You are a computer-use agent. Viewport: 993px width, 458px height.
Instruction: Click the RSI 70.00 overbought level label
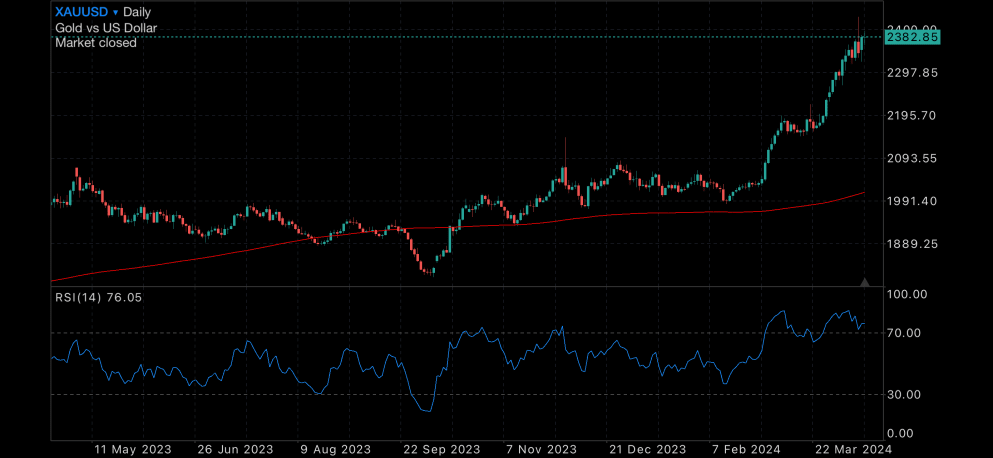tap(906, 333)
